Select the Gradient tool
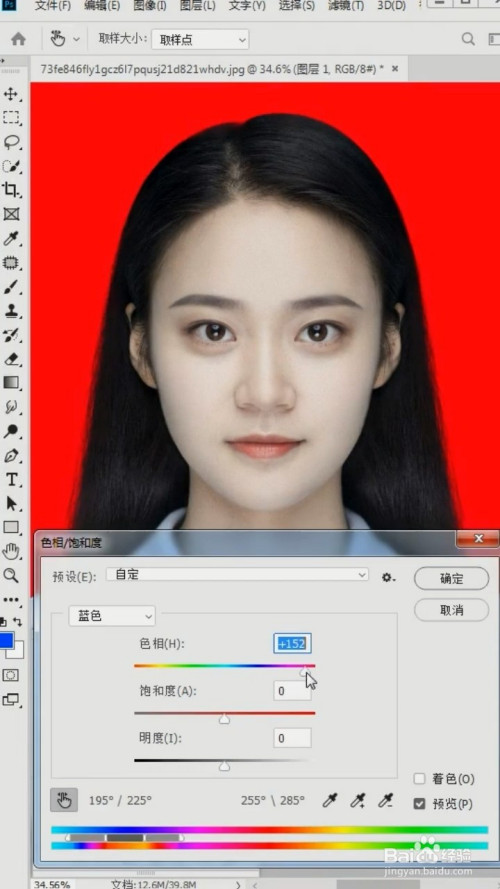This screenshot has width=500, height=889. [11, 383]
